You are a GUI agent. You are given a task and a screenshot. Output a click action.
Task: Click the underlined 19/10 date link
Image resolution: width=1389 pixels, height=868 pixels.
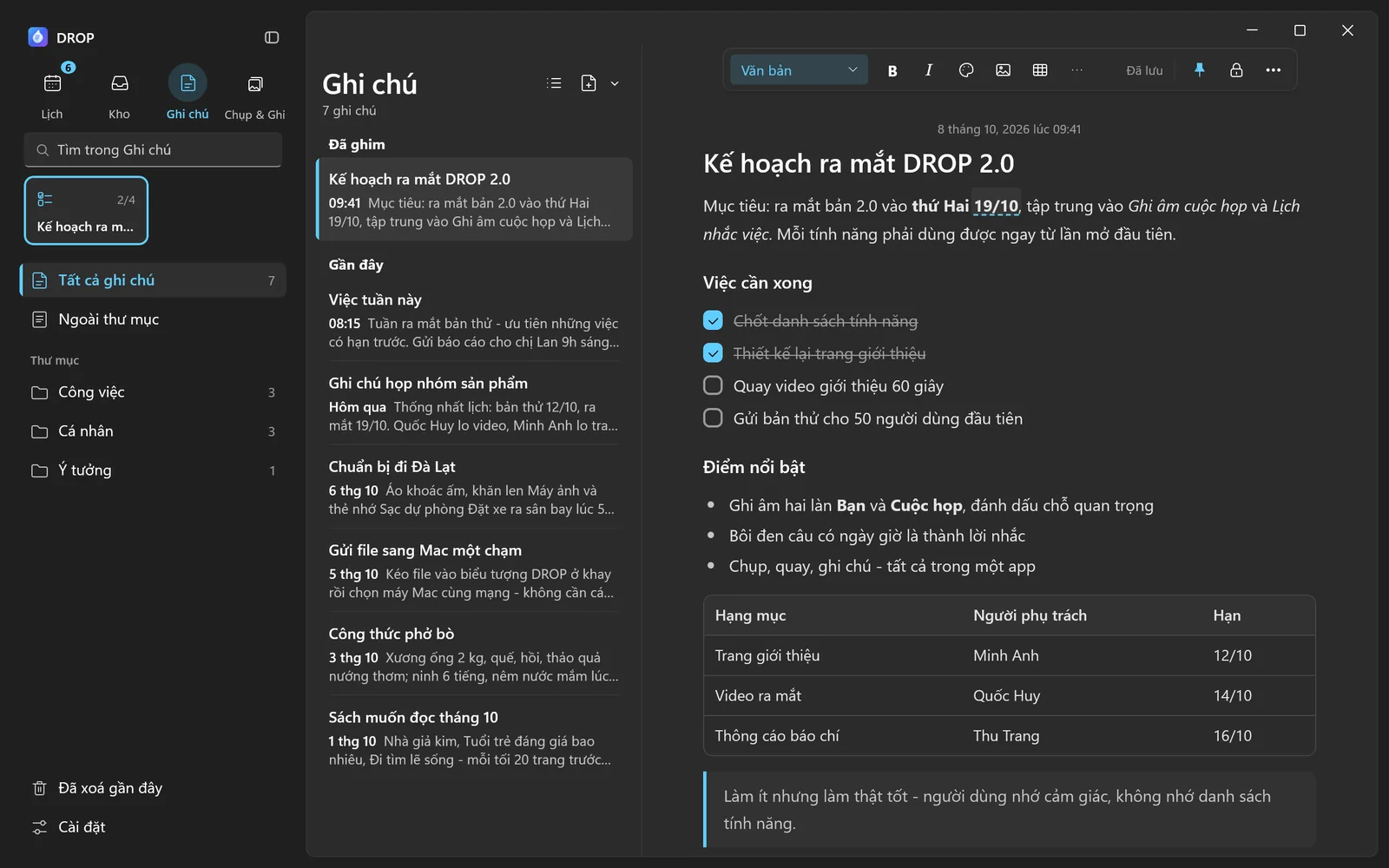click(996, 207)
